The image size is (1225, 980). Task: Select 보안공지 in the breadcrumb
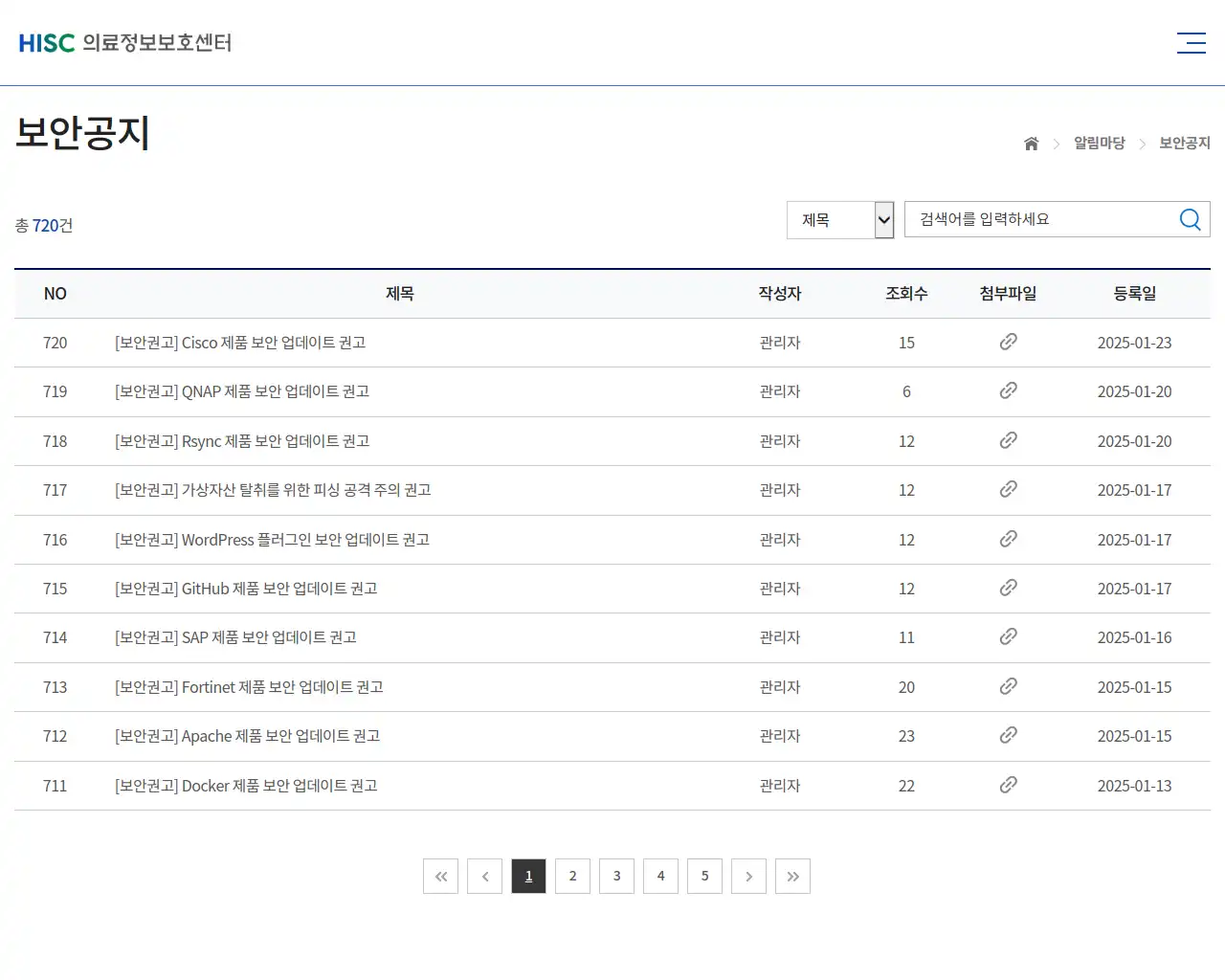point(1184,143)
